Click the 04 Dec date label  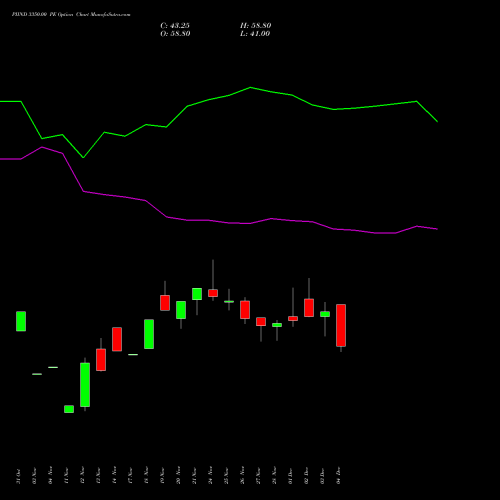[x=338, y=476]
